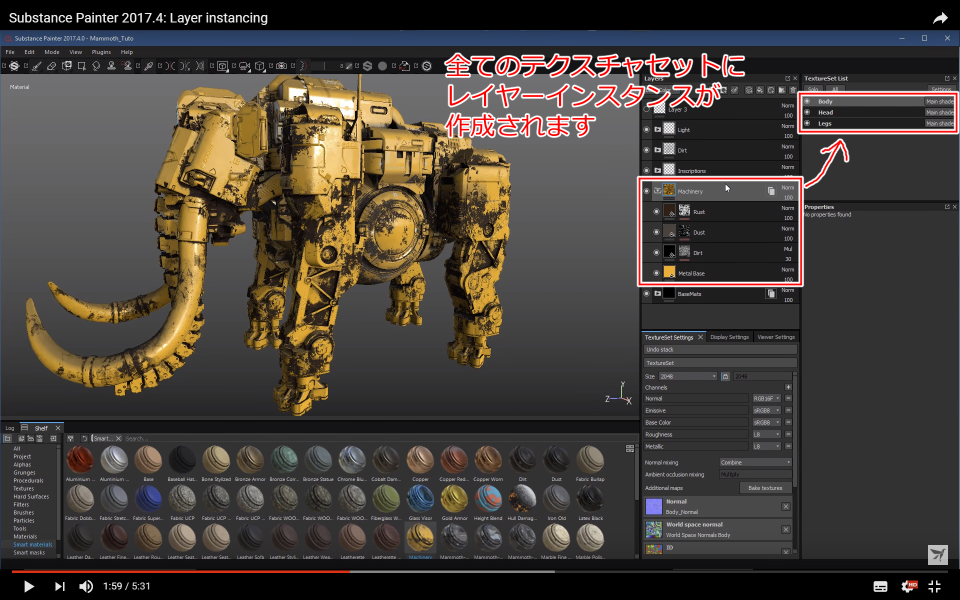Switch to Display Settings tab
The width and height of the screenshot is (960, 600).
tap(729, 337)
